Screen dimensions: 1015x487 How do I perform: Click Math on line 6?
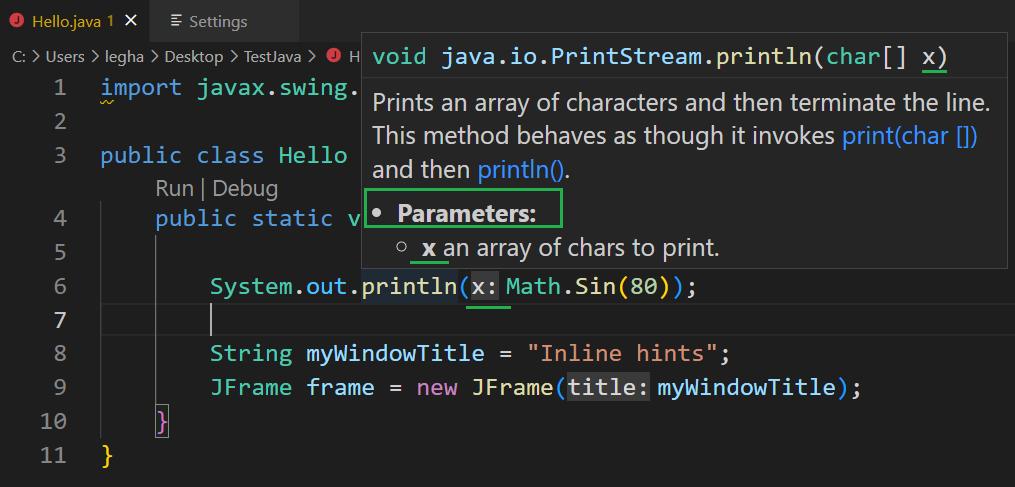pyautogui.click(x=533, y=286)
